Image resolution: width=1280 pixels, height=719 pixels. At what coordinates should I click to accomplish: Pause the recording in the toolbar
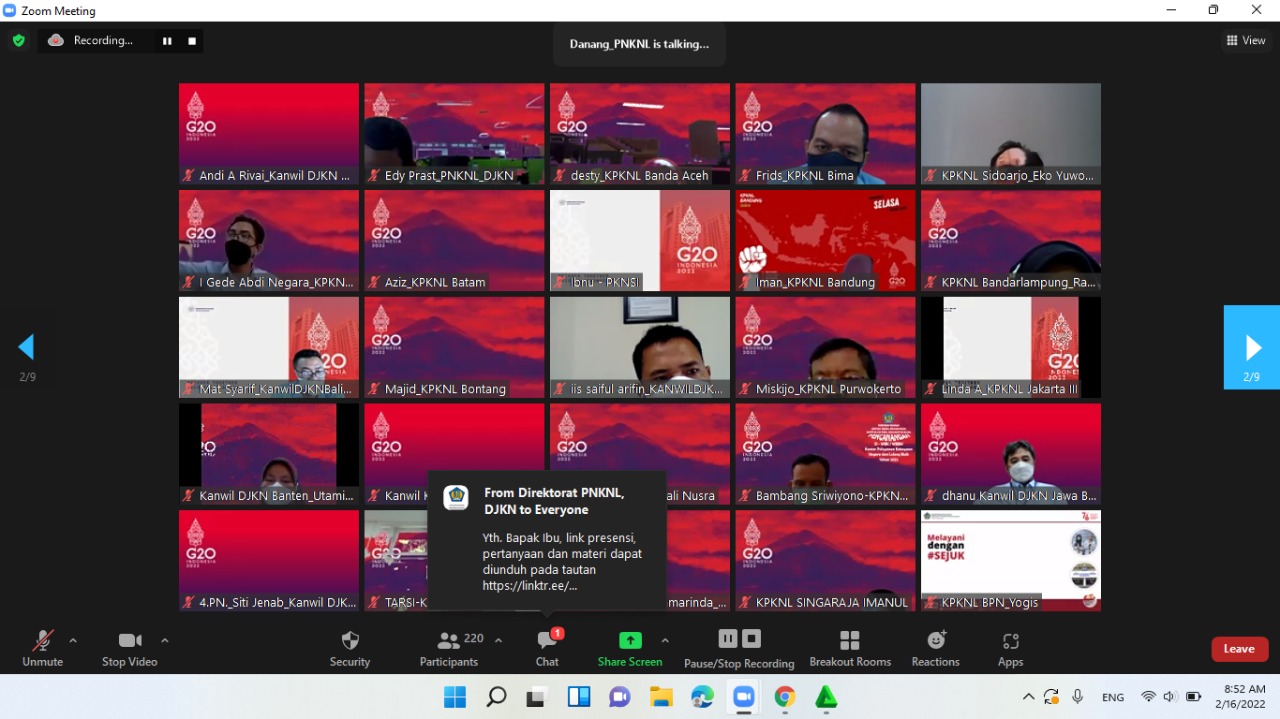coord(728,639)
